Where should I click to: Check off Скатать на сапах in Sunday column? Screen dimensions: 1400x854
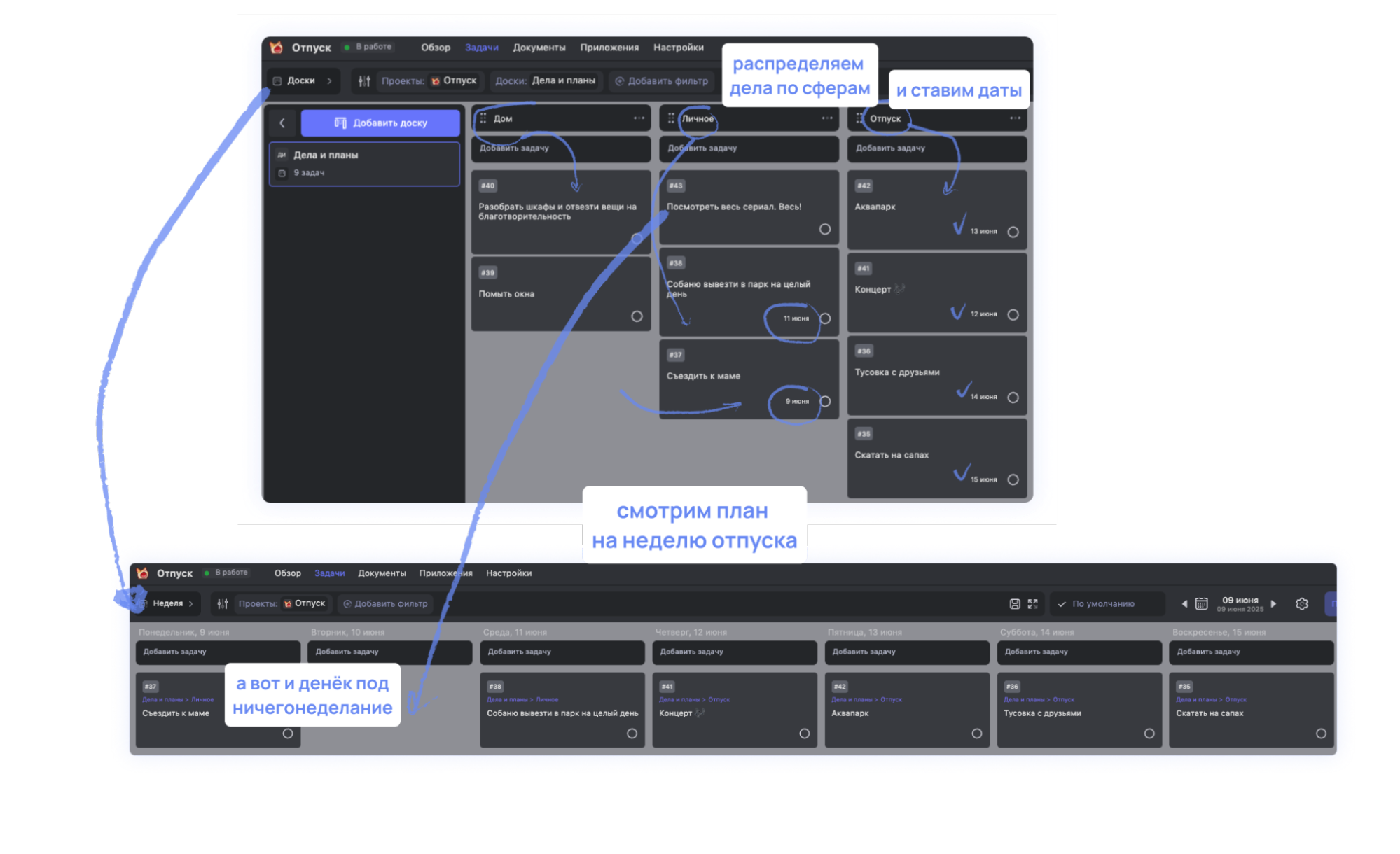(x=1320, y=734)
